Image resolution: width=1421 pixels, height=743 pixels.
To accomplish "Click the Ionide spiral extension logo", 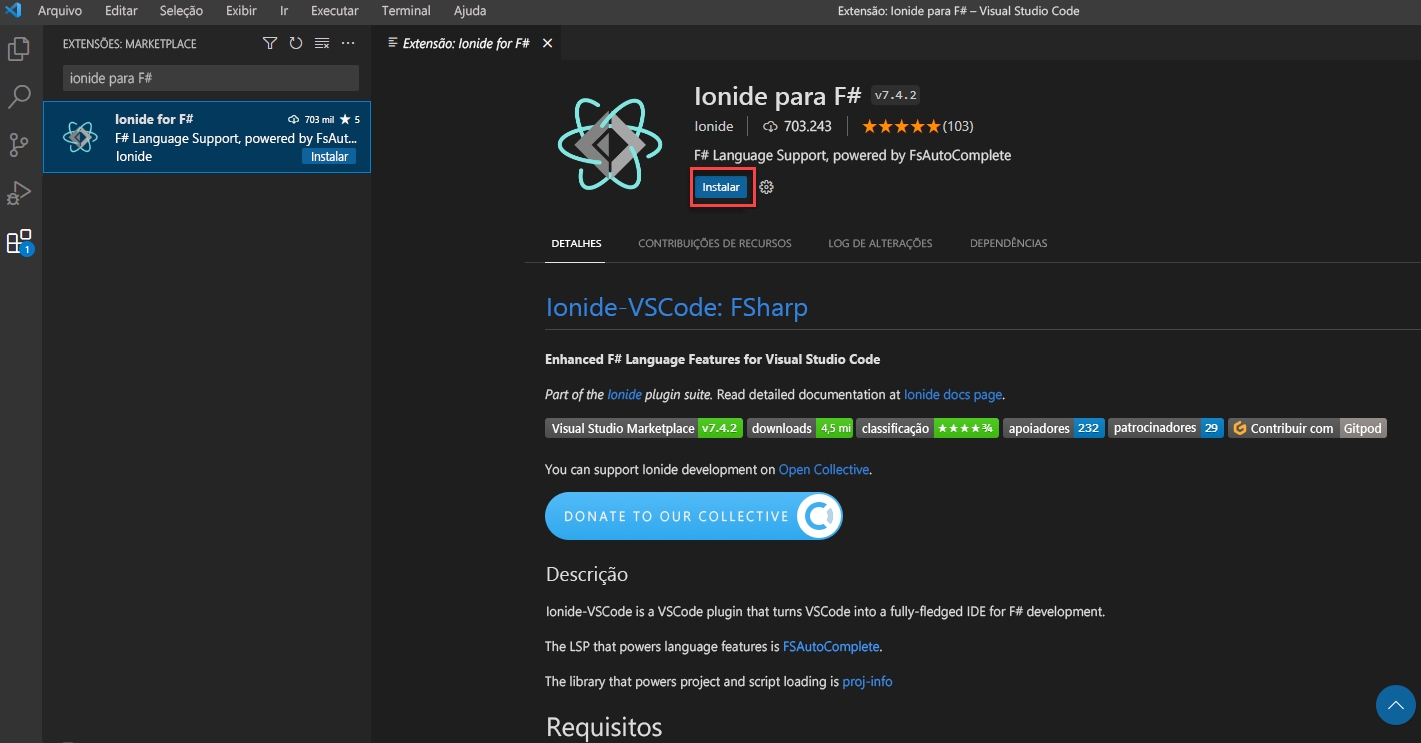I will coord(612,143).
